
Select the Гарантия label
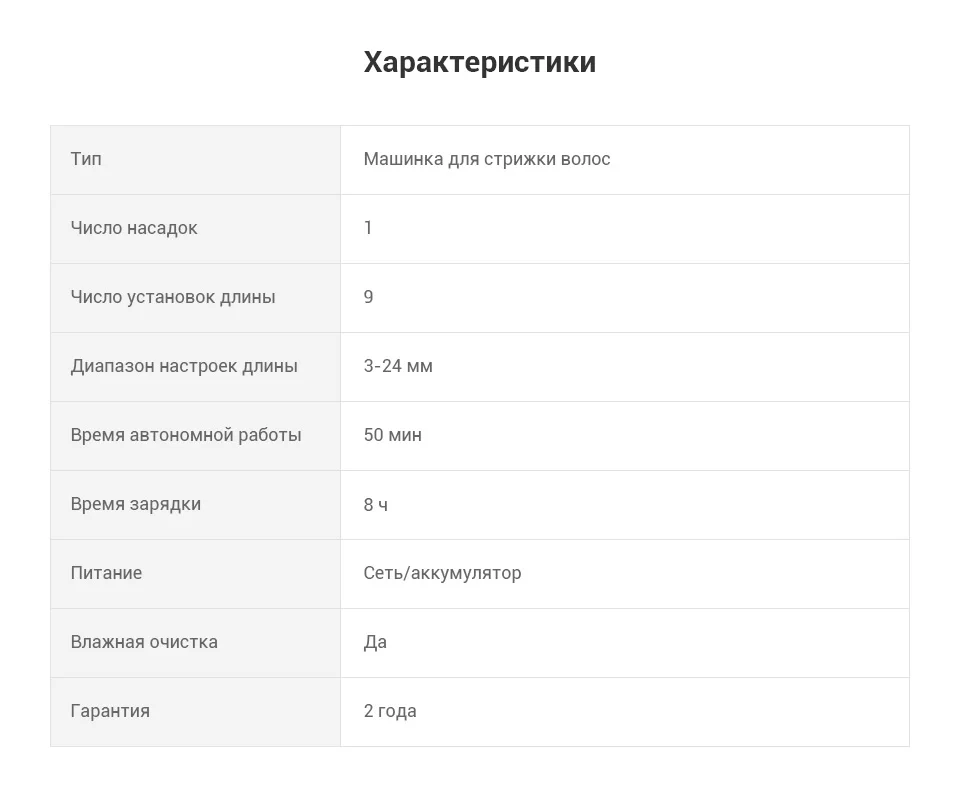[110, 712]
